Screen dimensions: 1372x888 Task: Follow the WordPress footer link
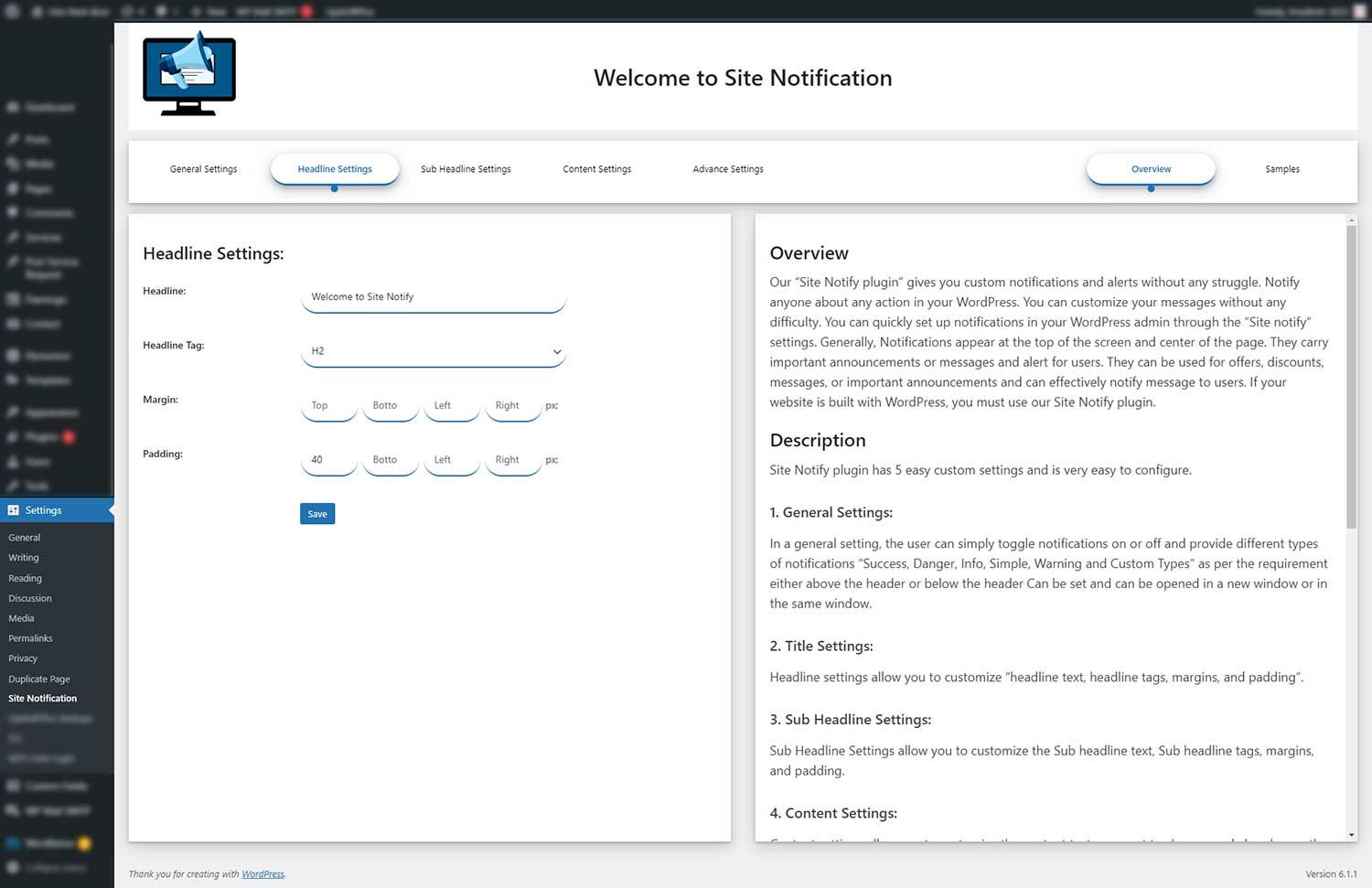click(263, 874)
